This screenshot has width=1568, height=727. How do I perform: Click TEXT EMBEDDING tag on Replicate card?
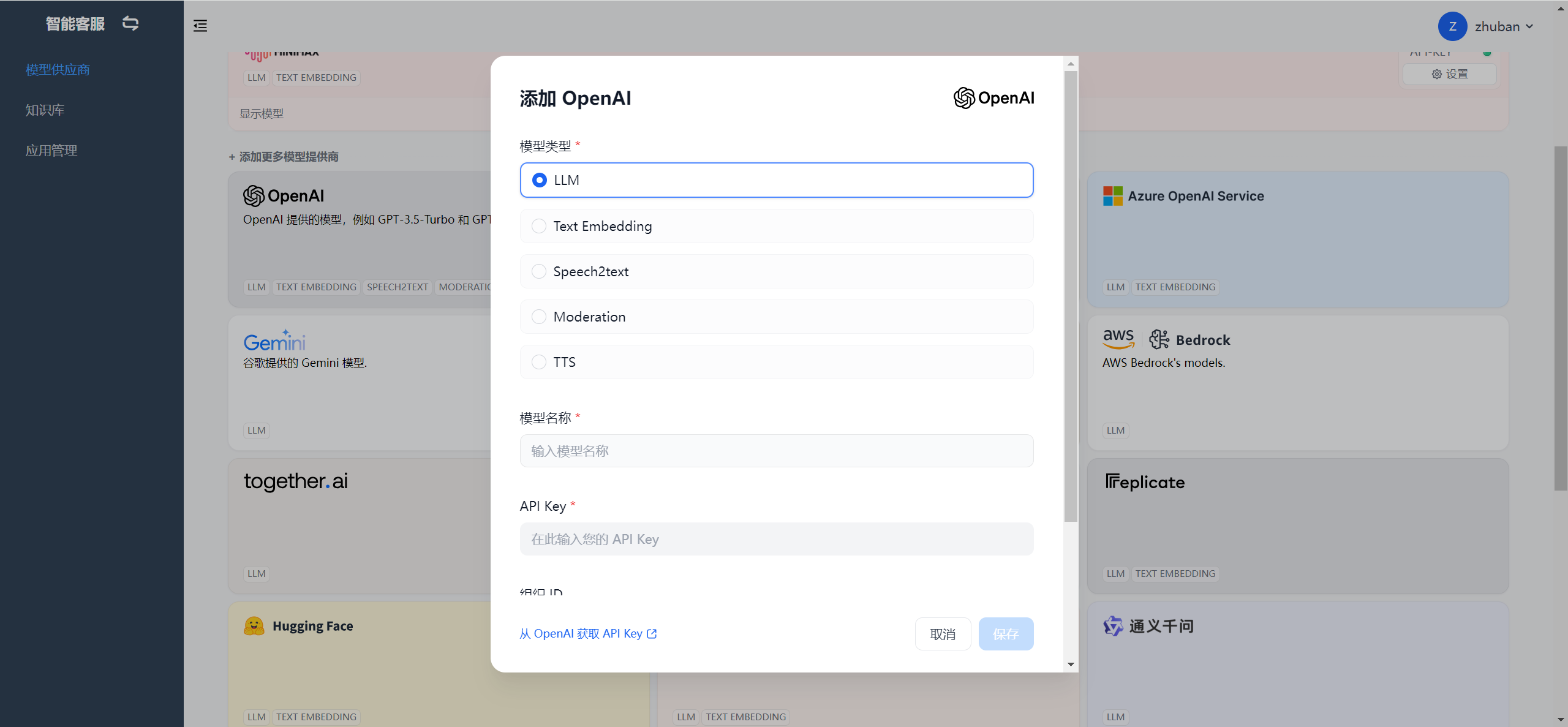coord(1175,574)
